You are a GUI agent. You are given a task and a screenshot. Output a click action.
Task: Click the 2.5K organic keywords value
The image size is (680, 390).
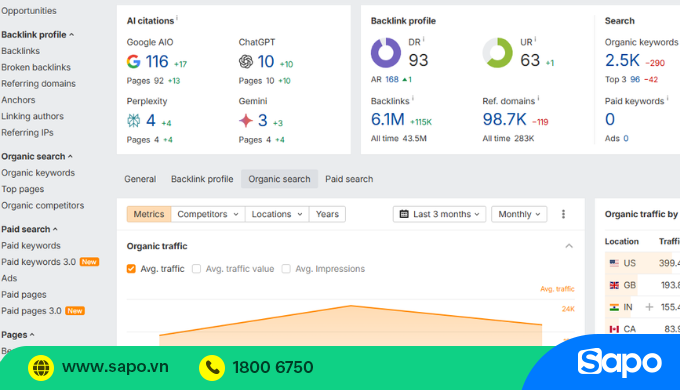tap(622, 61)
